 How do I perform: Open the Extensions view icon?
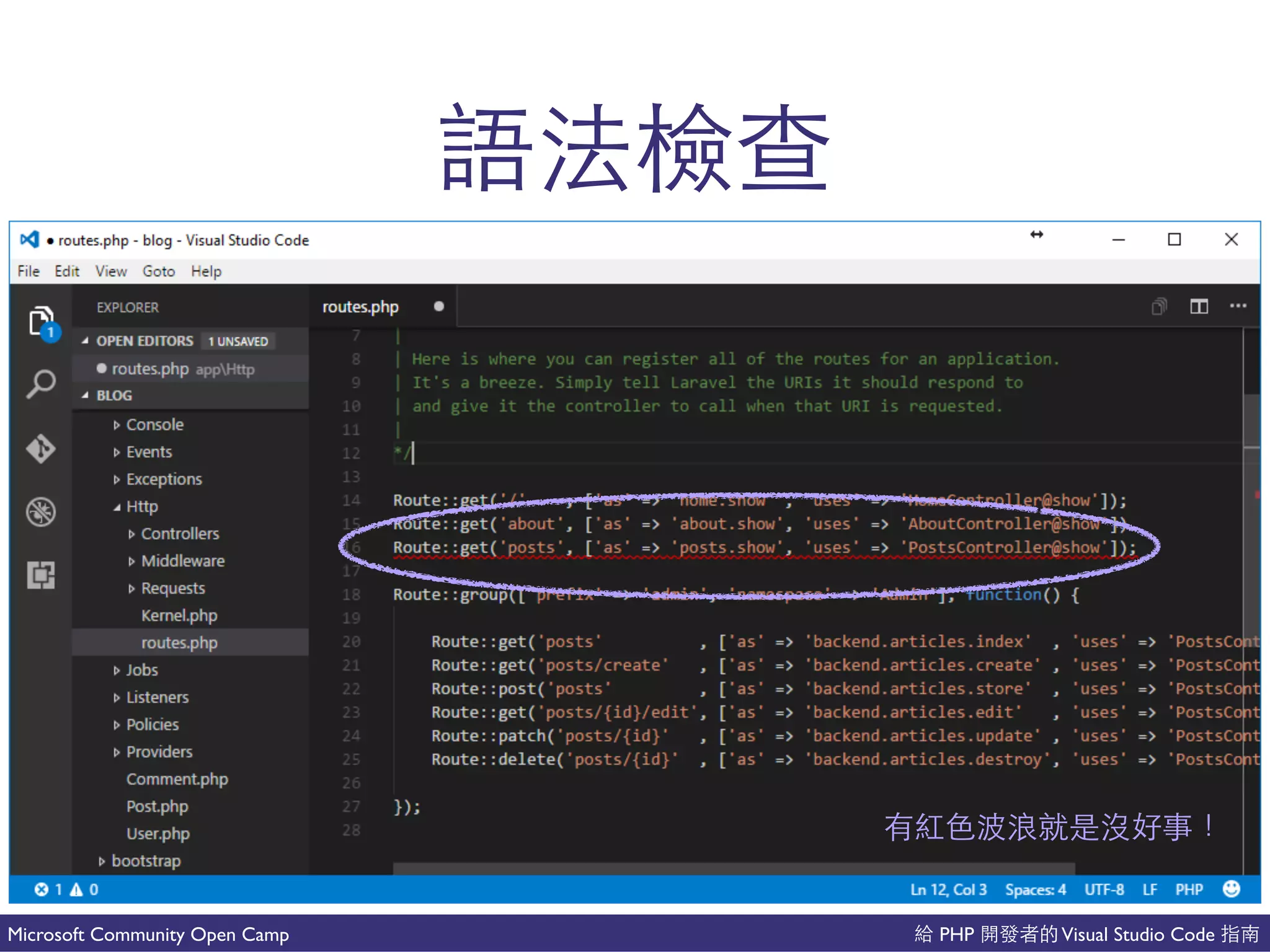point(41,576)
